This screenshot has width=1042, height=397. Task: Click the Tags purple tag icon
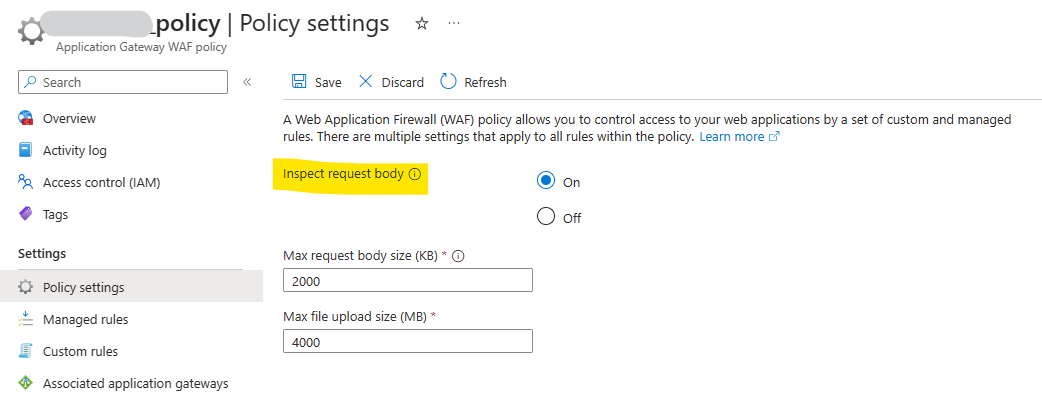click(x=26, y=214)
